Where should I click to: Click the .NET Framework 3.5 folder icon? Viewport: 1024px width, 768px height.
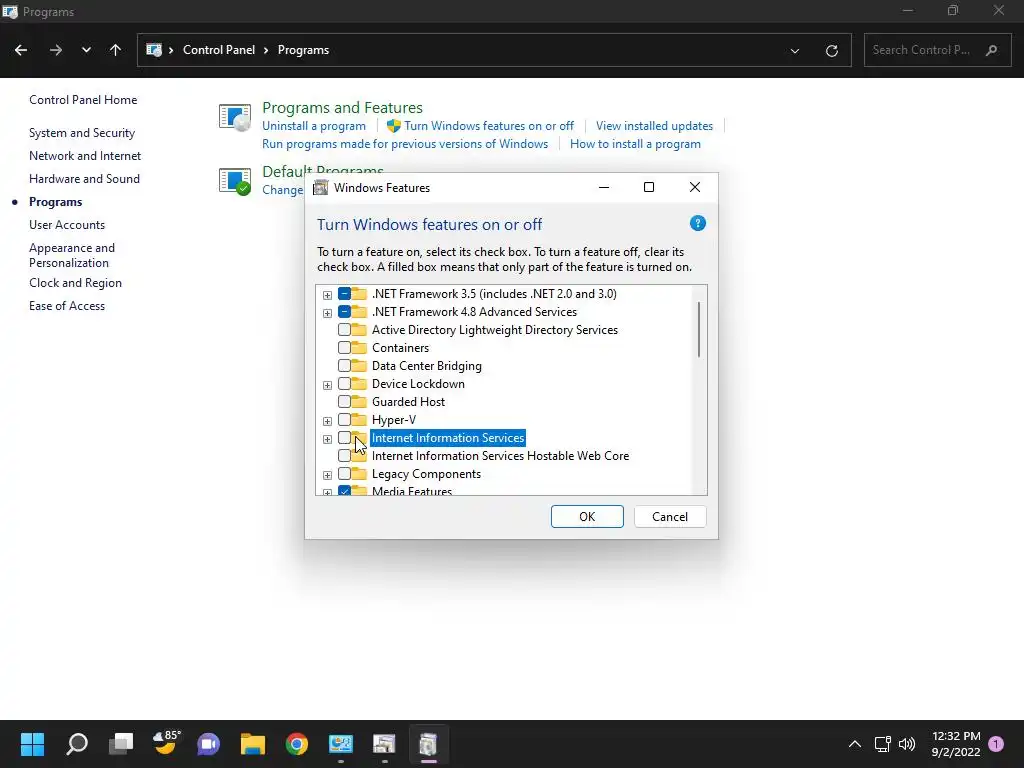[359, 294]
